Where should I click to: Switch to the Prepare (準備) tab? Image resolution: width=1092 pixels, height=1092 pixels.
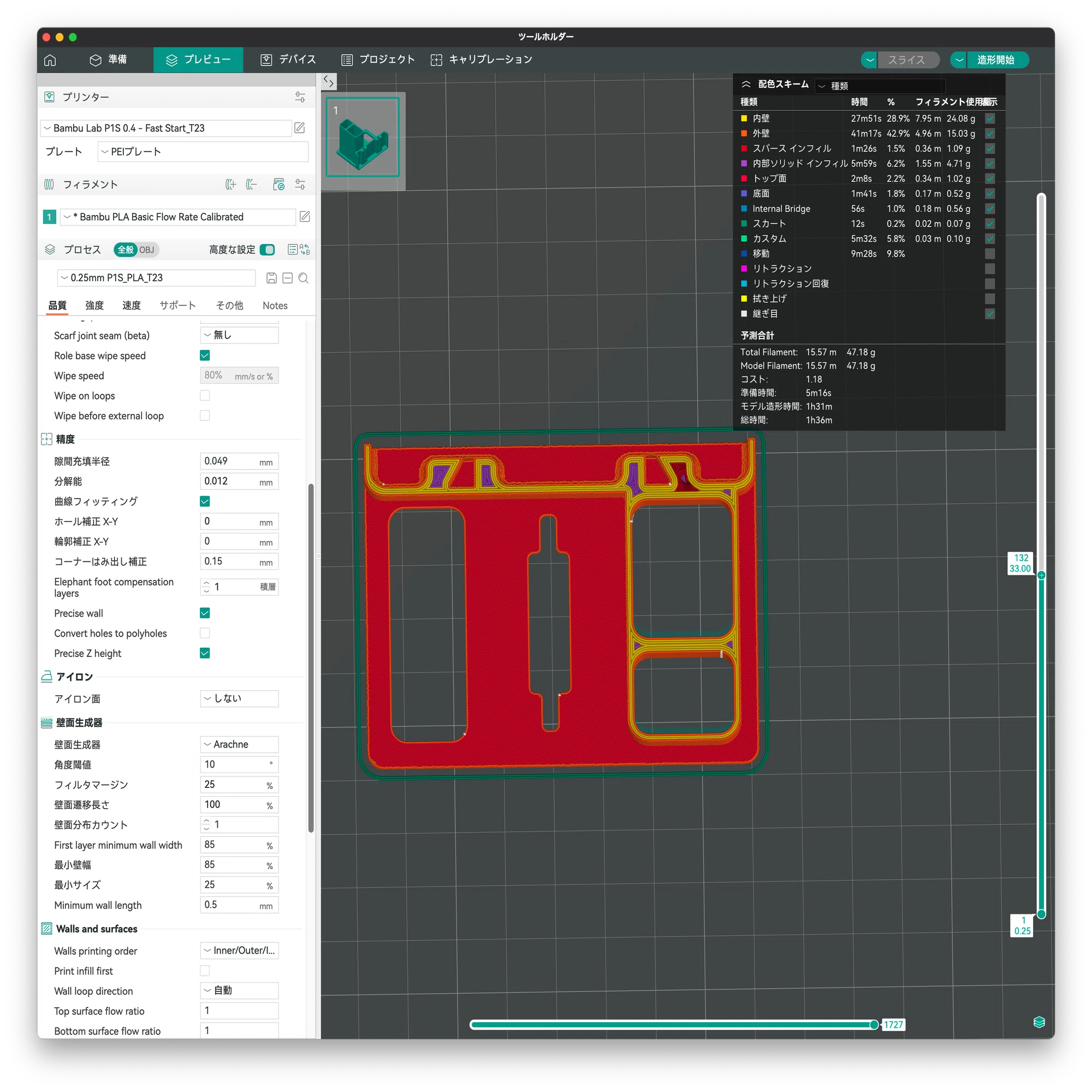(x=109, y=60)
